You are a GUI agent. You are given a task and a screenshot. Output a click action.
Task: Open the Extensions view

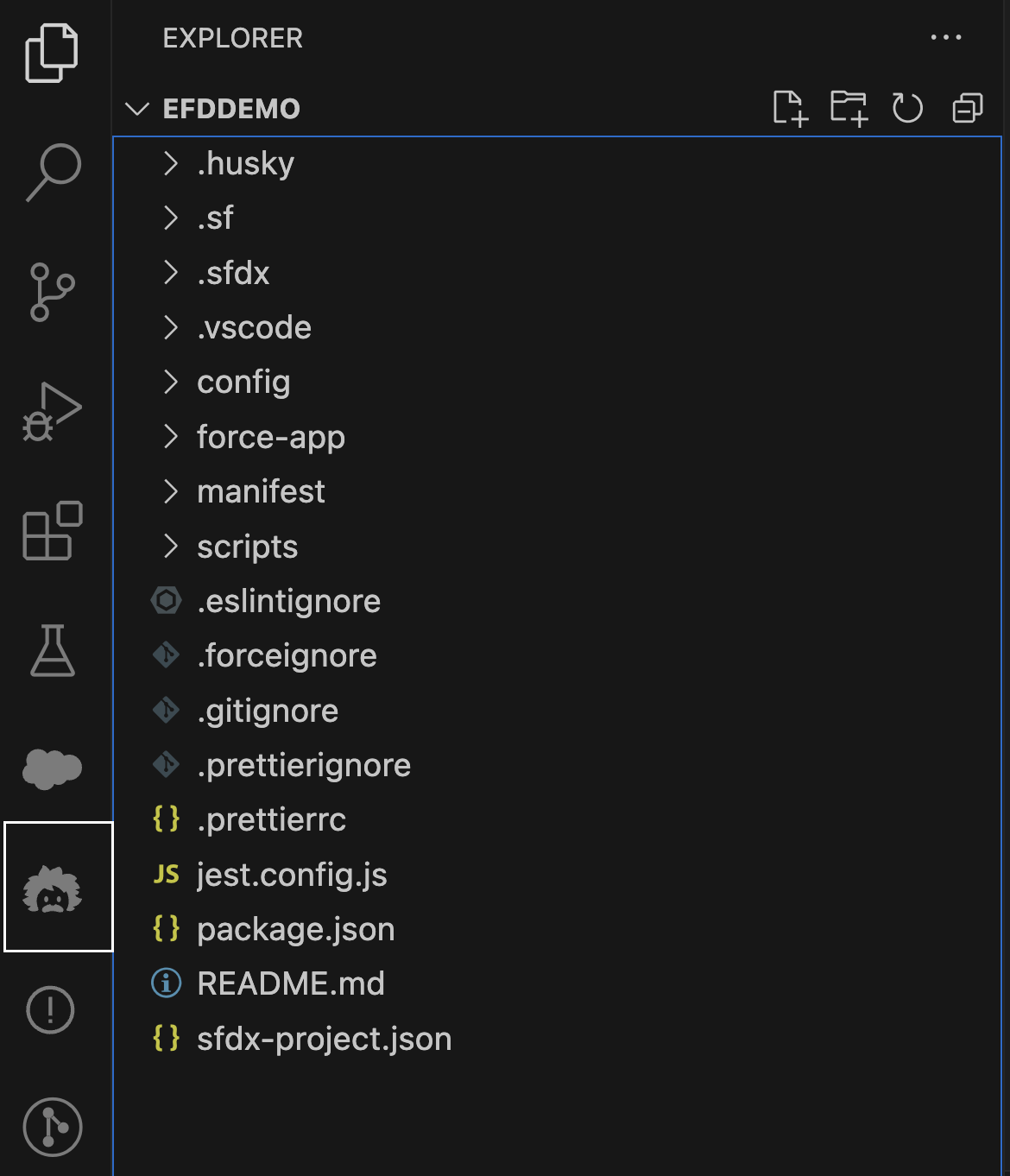click(x=51, y=531)
